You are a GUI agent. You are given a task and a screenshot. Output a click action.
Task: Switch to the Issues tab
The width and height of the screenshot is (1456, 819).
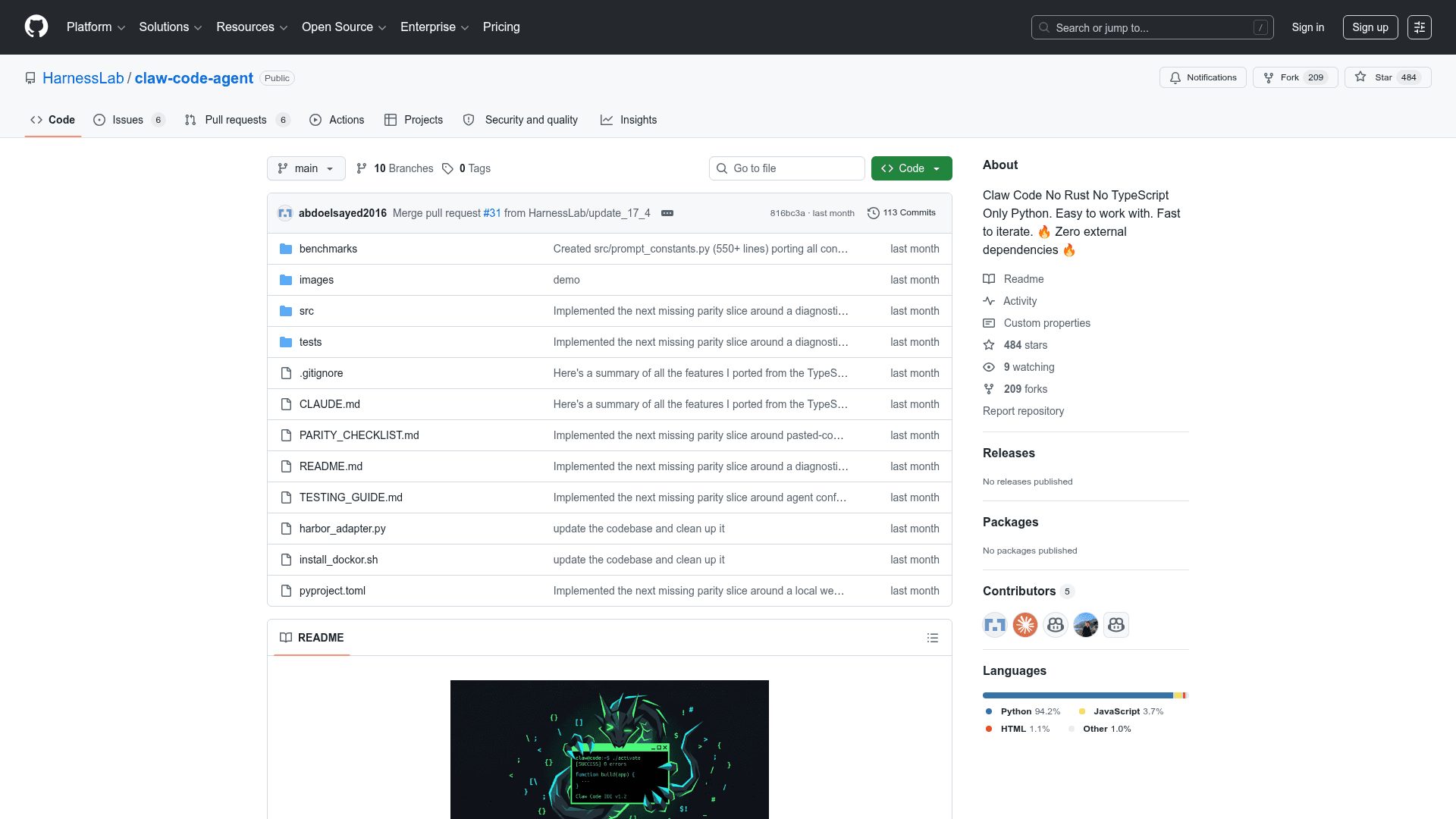[129, 120]
